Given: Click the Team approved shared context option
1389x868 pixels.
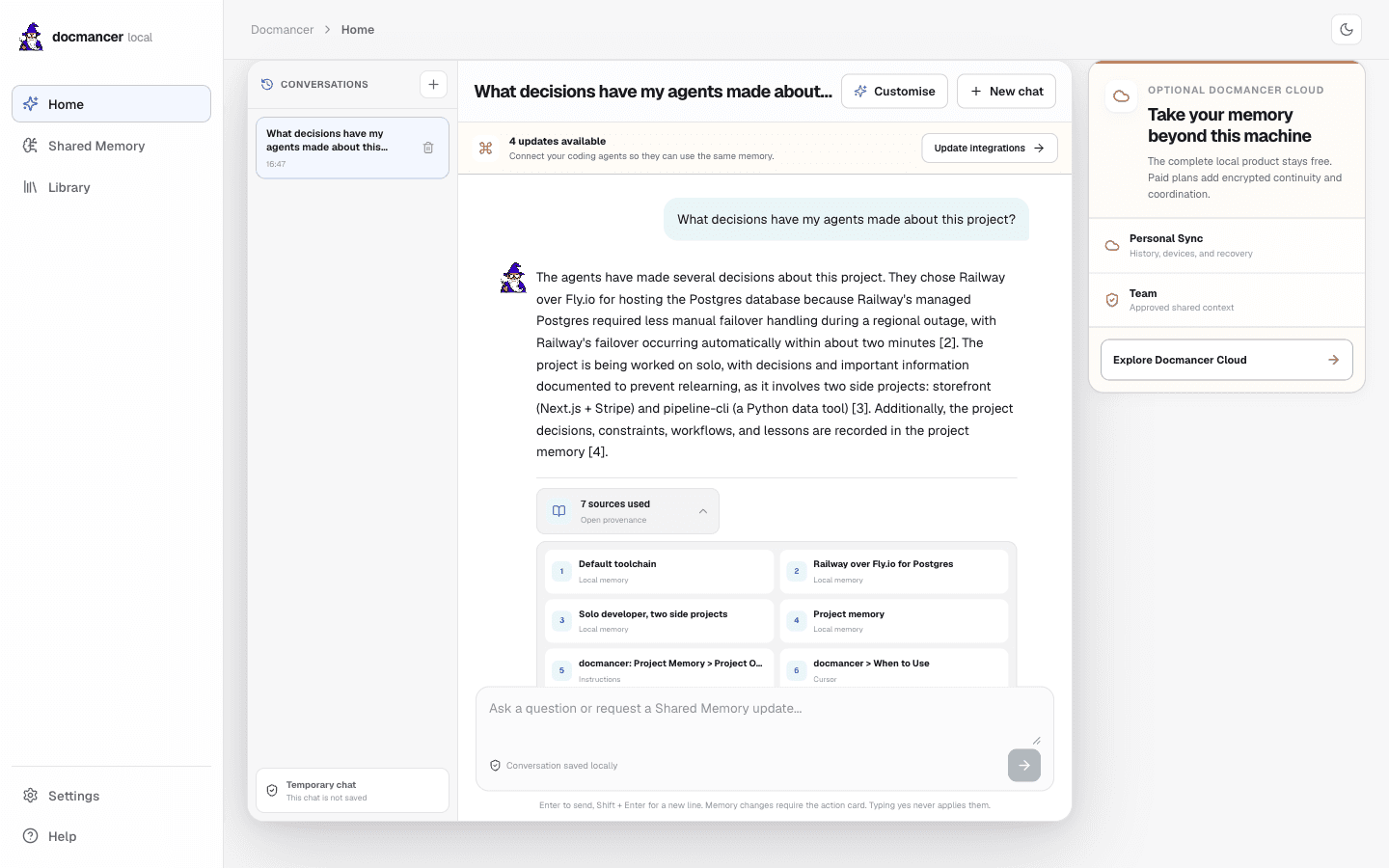Looking at the screenshot, I should [x=1227, y=300].
